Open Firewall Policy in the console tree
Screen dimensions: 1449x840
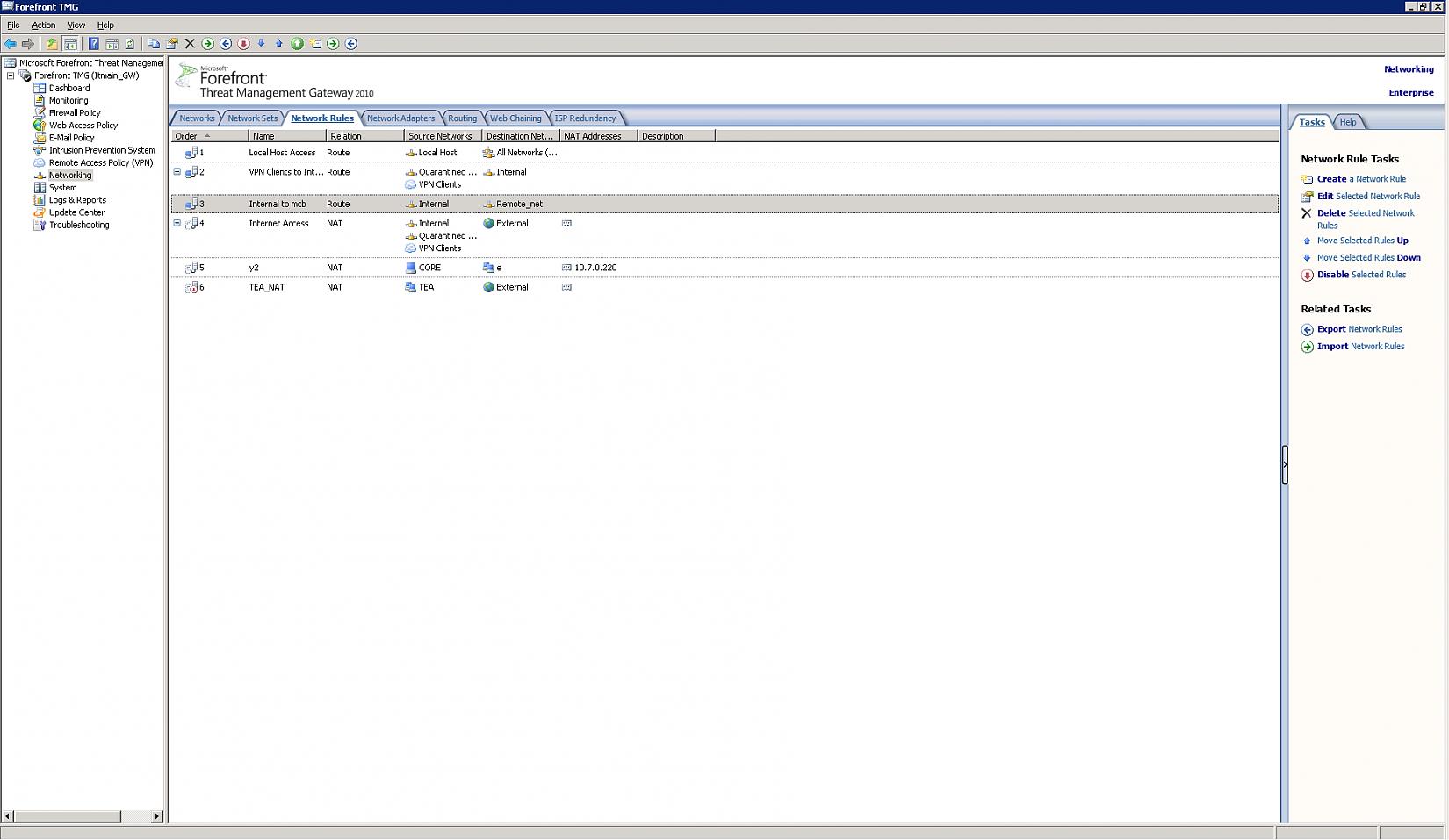coord(75,113)
